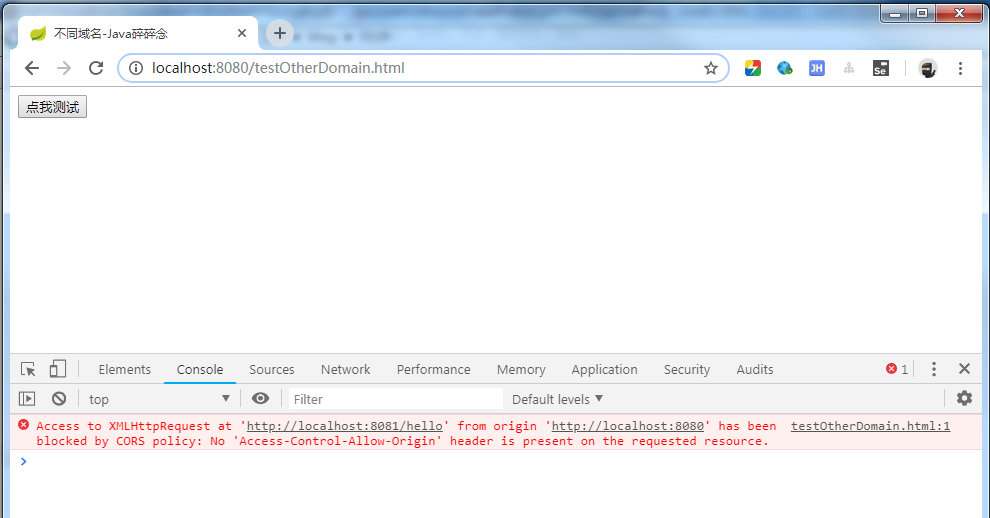The height and width of the screenshot is (518, 990).
Task: Click the site information icon in address bar
Action: 136,68
